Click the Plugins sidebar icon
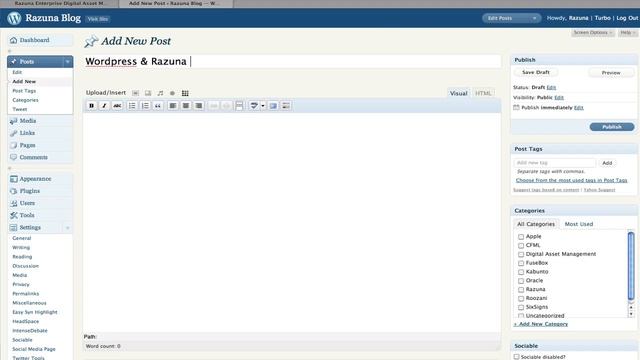The height and width of the screenshot is (360, 640). point(13,191)
